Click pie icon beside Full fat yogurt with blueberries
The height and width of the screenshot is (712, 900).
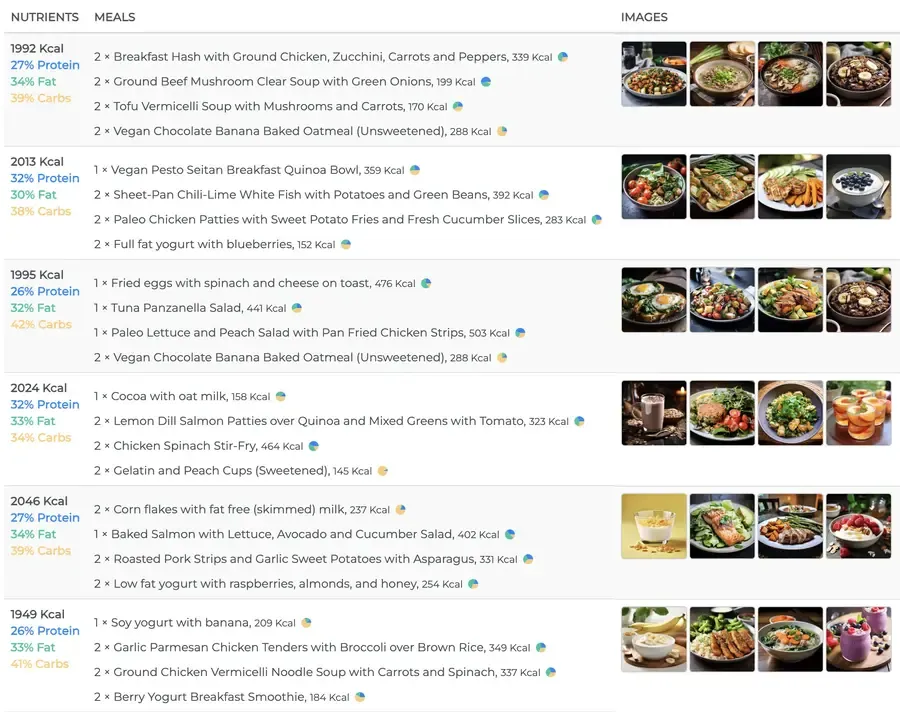[x=346, y=244]
